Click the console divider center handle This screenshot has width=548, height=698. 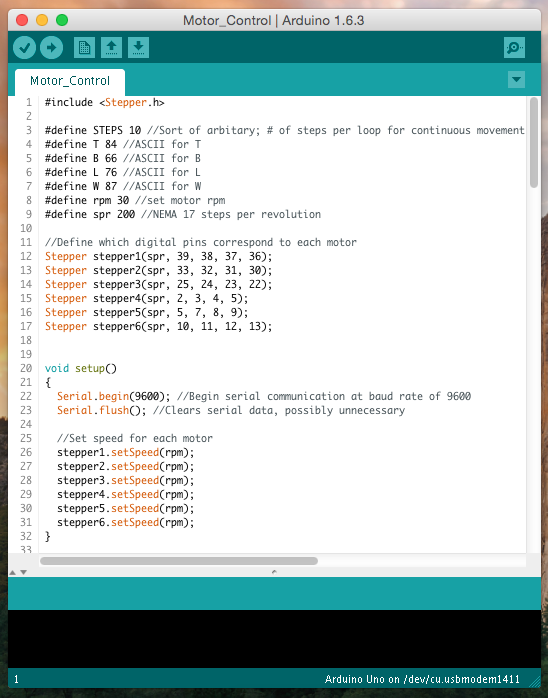point(274,572)
